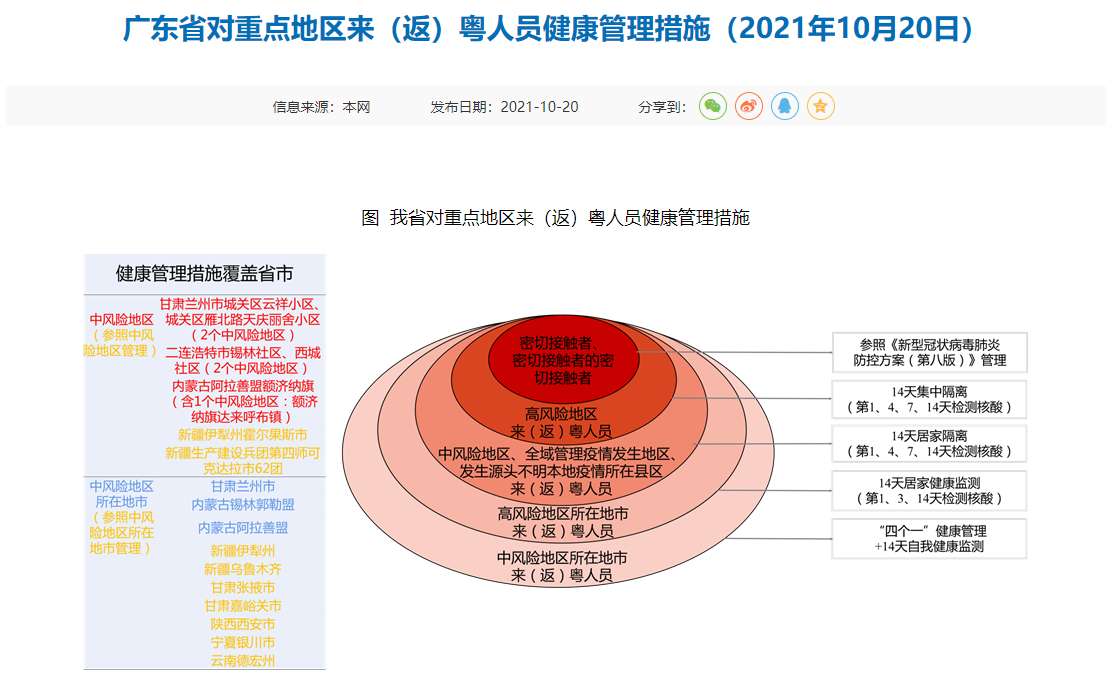The image size is (1115, 679).
Task: Click the blue article headline at top
Action: coord(548,29)
